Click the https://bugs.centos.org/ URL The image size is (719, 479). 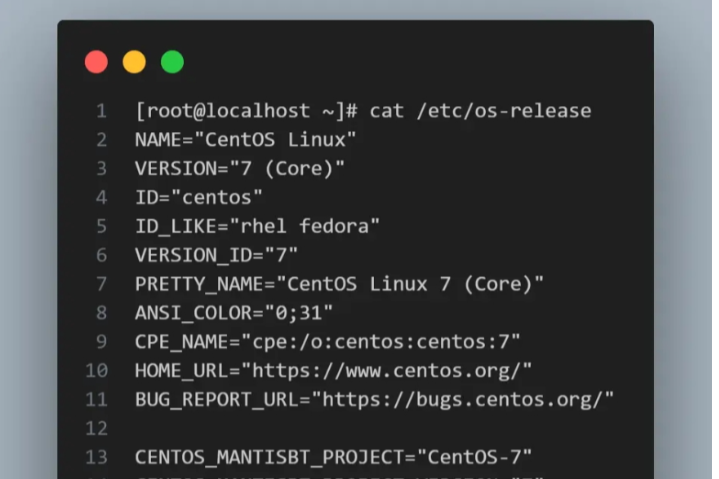[x=462, y=400]
